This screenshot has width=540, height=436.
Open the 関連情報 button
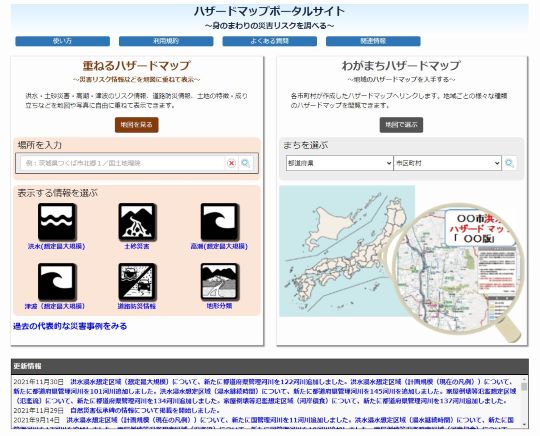(373, 41)
